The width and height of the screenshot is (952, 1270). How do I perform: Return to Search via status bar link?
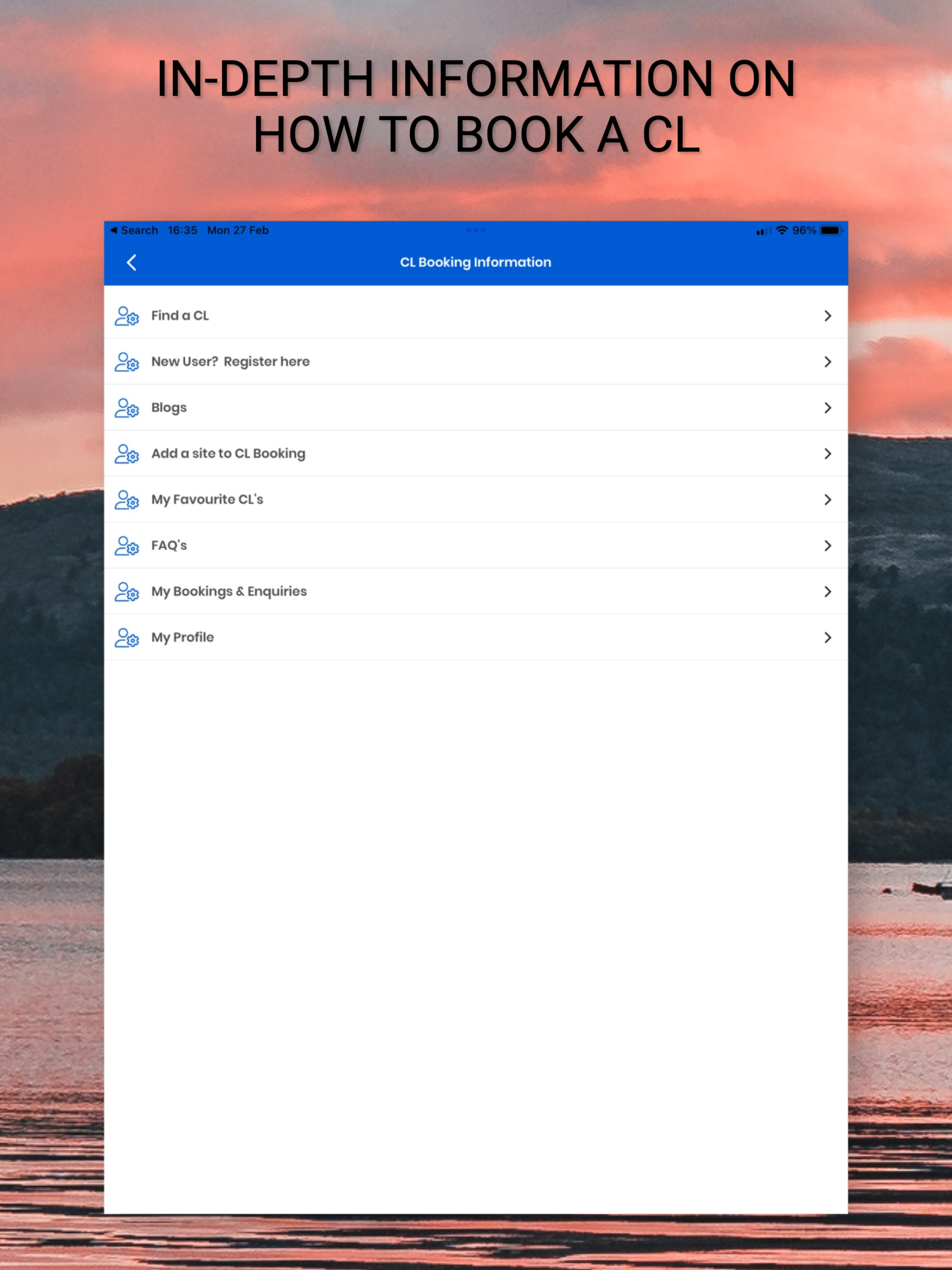pyautogui.click(x=134, y=230)
